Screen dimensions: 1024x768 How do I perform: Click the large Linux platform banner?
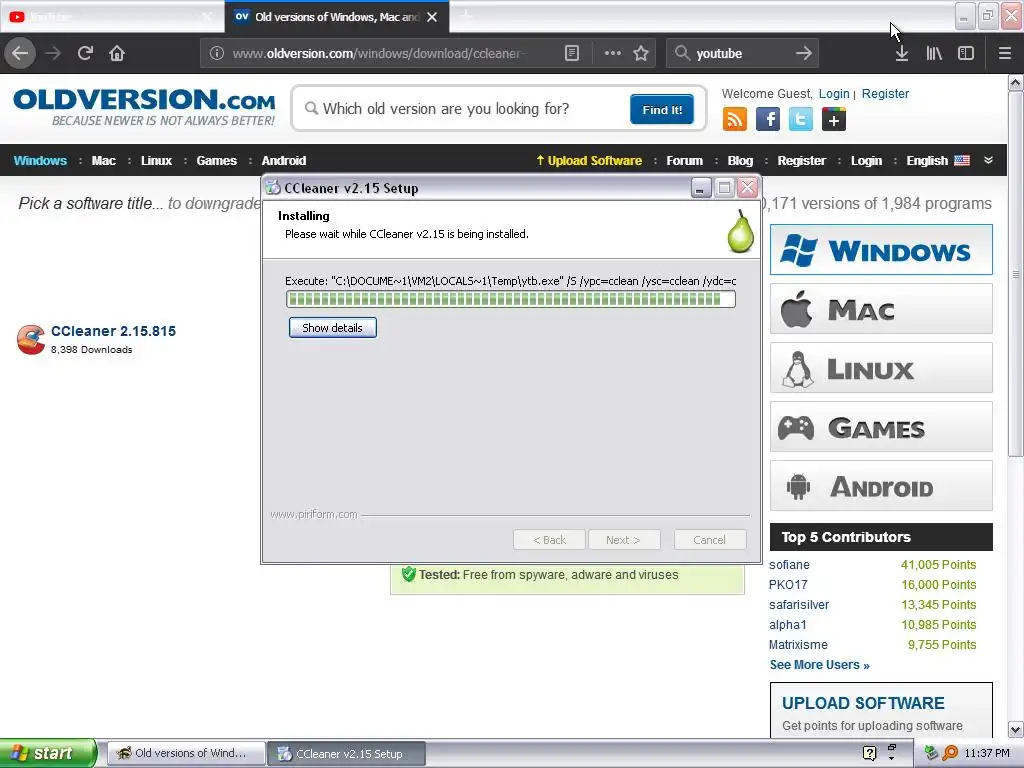coord(881,368)
